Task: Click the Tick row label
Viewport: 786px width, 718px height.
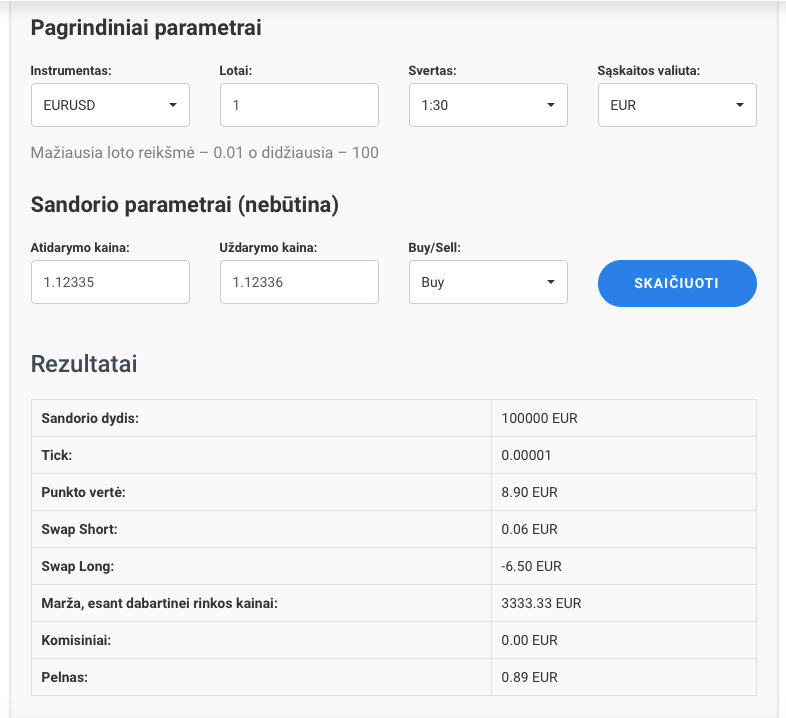Action: click(57, 455)
